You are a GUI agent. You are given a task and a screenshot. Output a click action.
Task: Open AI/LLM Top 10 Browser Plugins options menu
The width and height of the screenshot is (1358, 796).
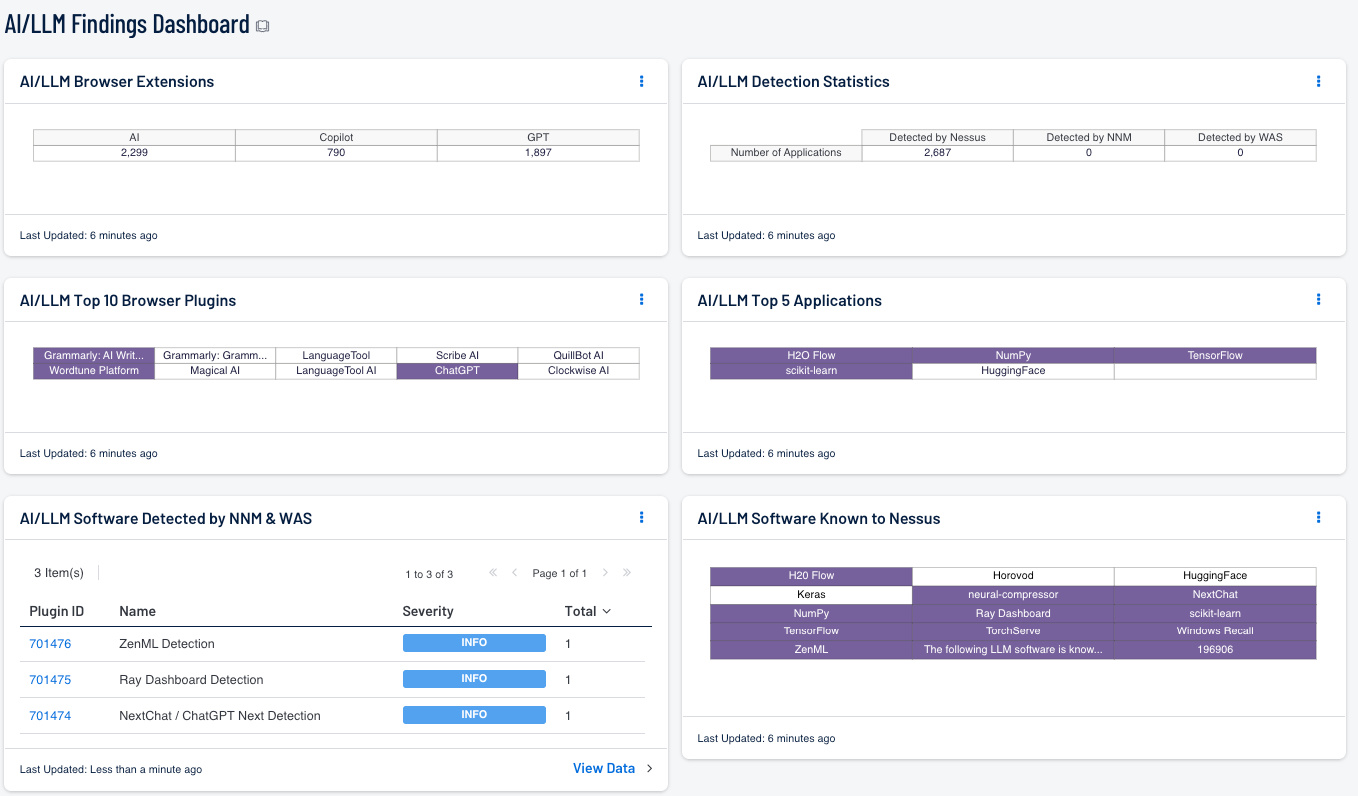click(641, 299)
